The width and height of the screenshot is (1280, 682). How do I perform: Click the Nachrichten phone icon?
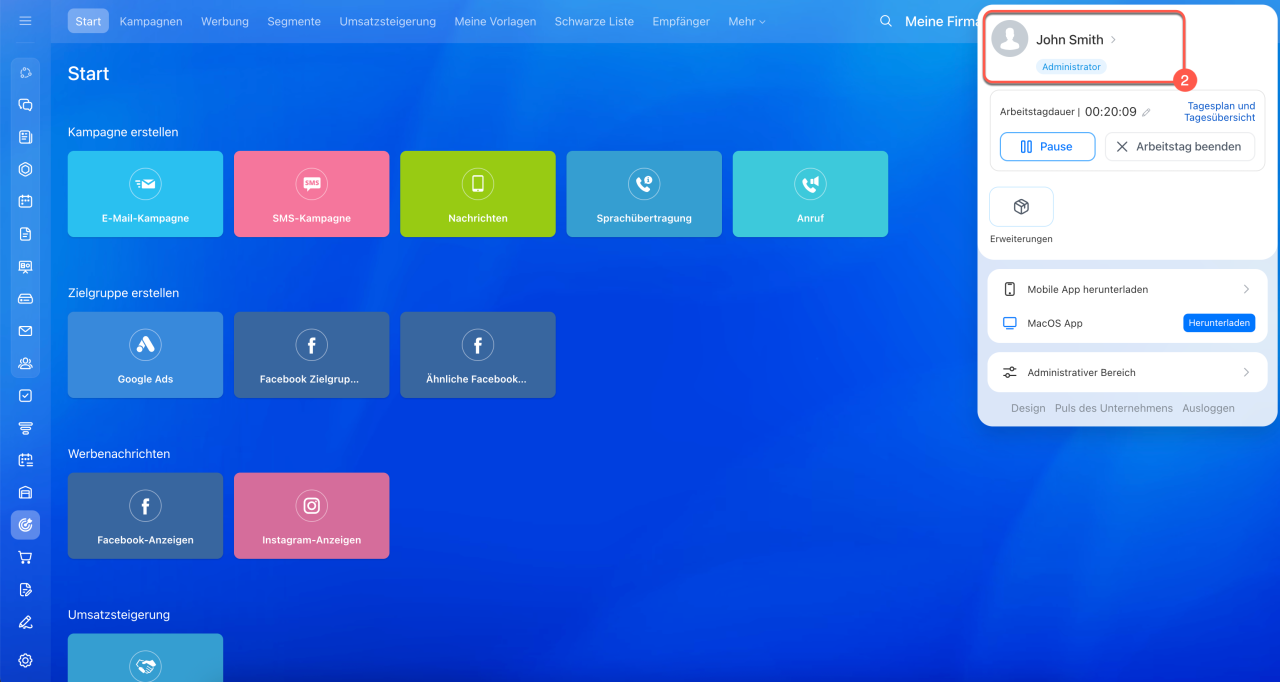pyautogui.click(x=478, y=184)
